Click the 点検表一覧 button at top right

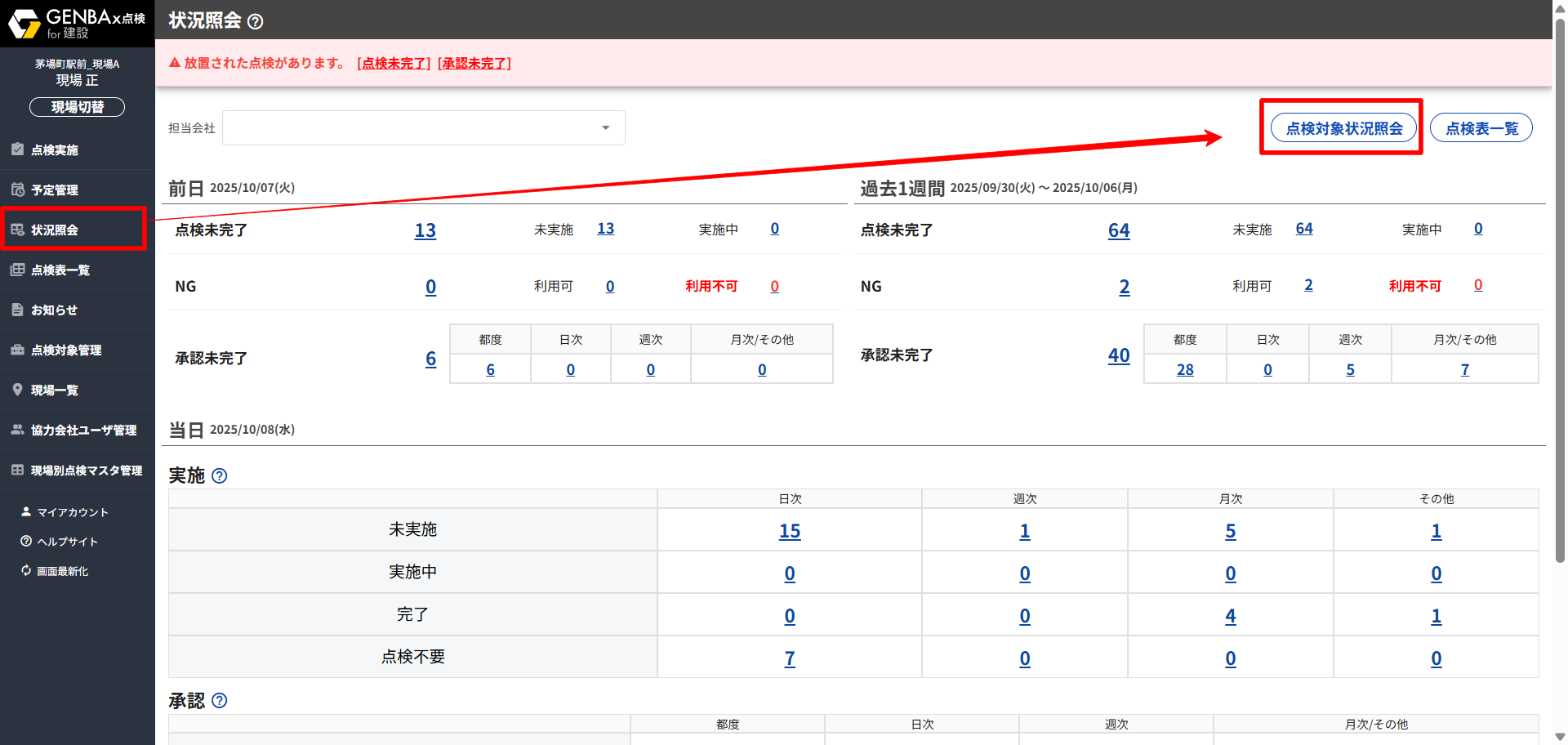(x=1481, y=128)
